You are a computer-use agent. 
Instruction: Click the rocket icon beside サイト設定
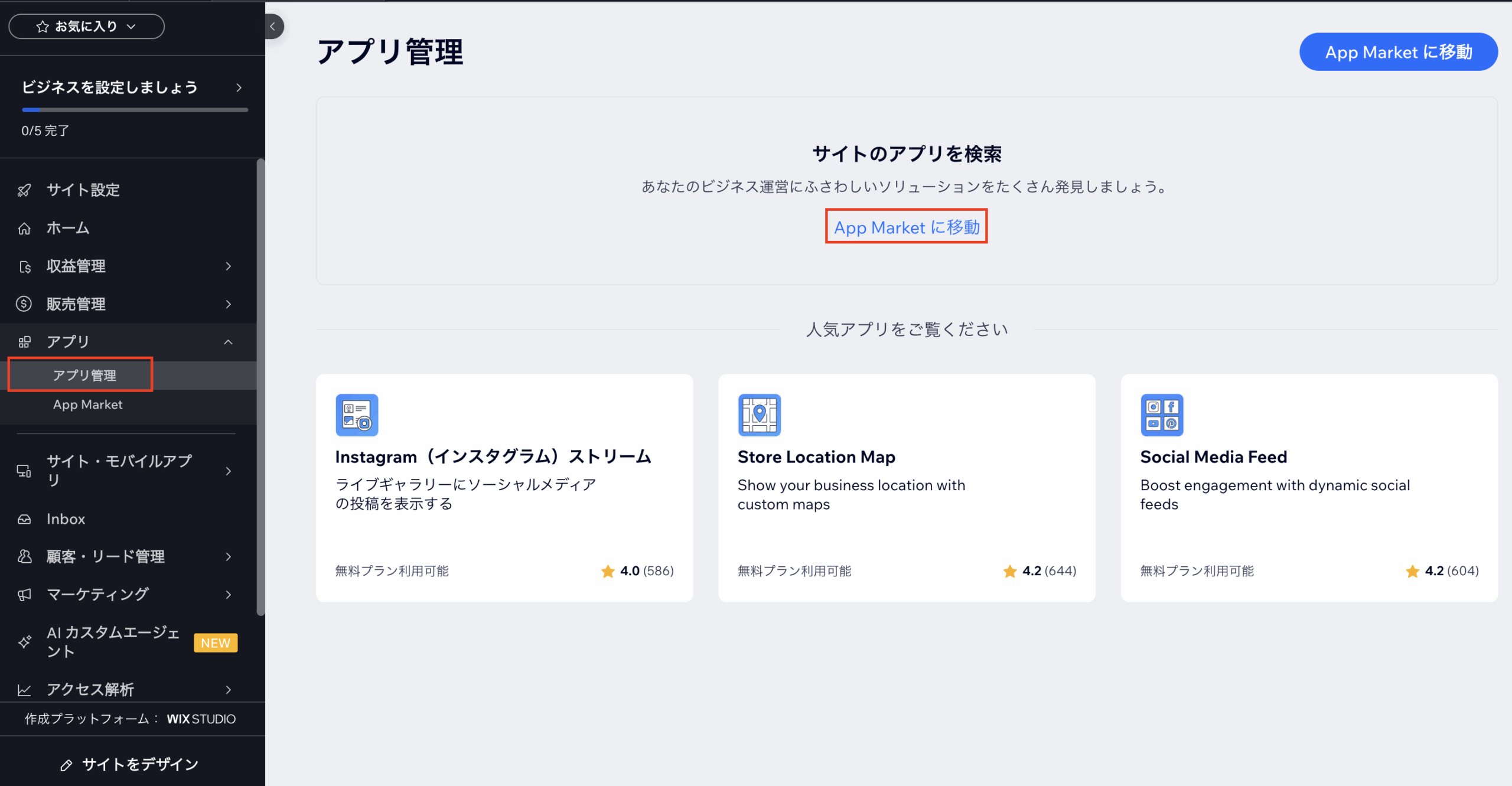click(x=24, y=190)
